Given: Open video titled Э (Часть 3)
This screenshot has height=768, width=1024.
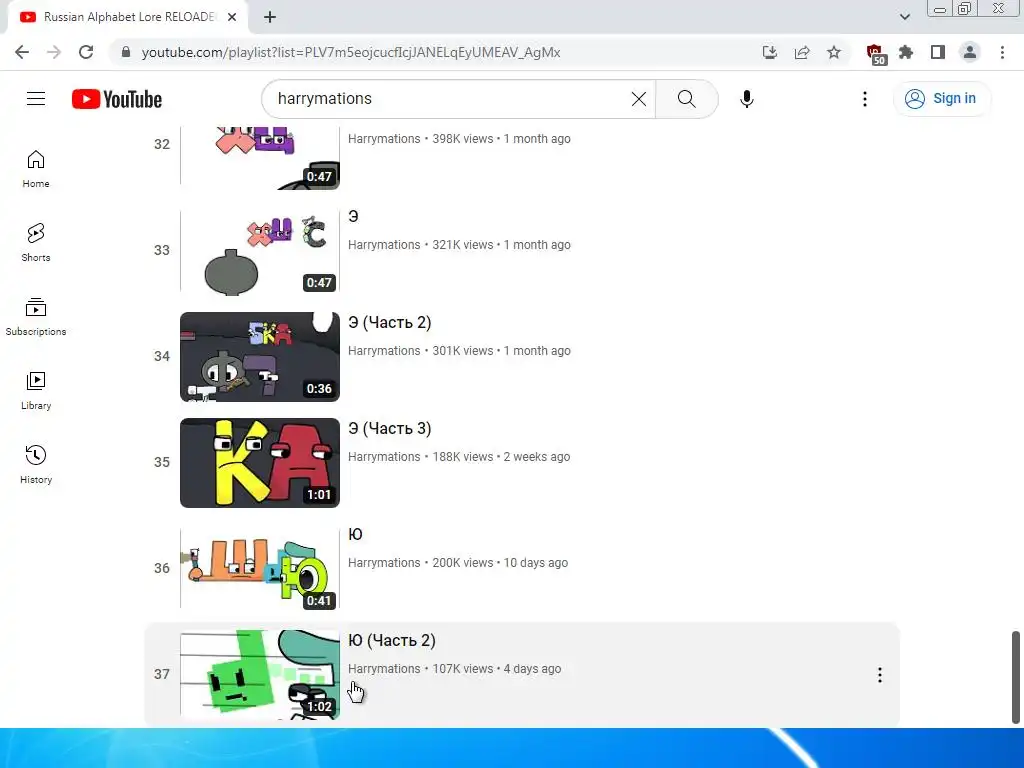Looking at the screenshot, I should [390, 428].
